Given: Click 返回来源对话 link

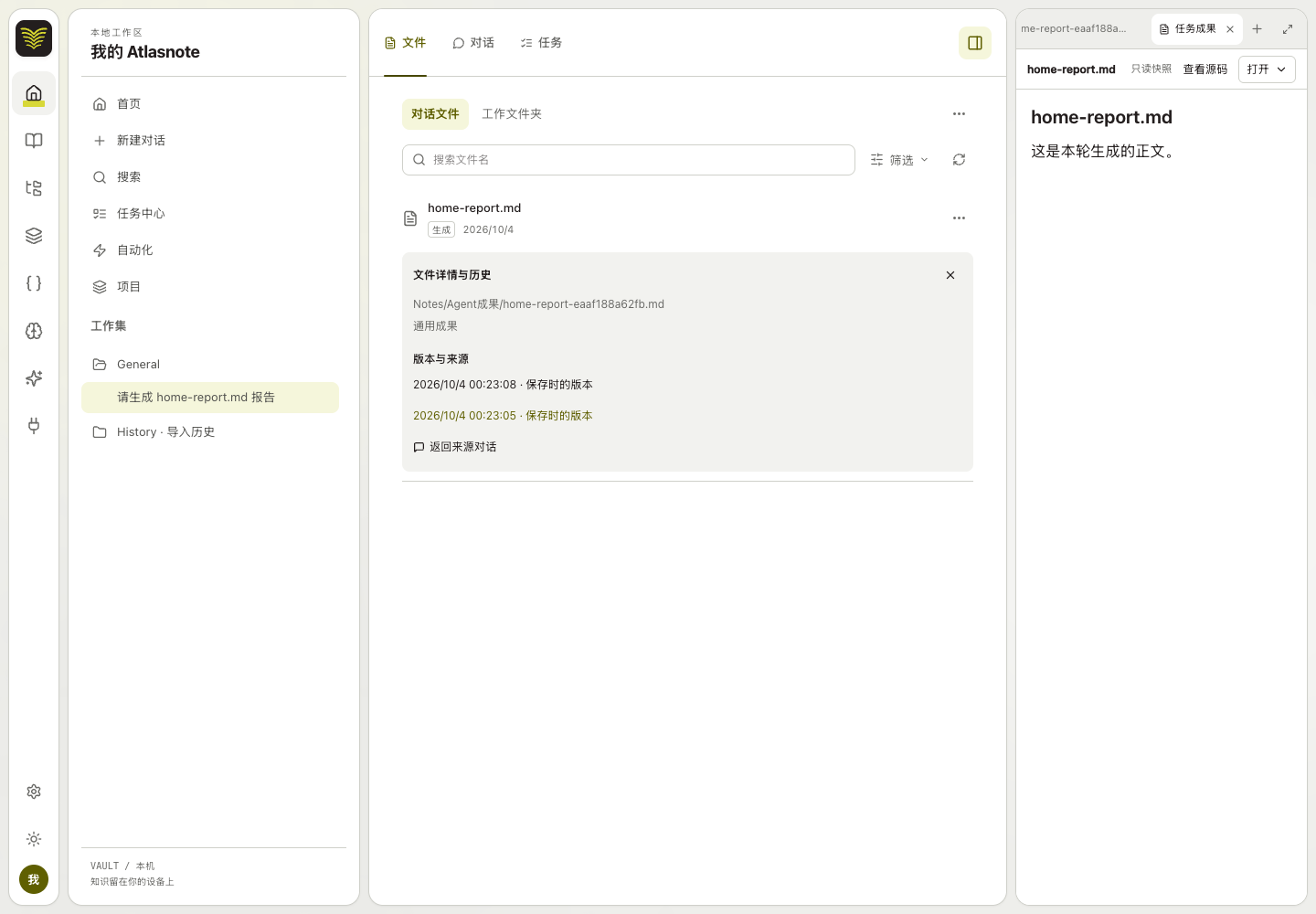Looking at the screenshot, I should (x=455, y=447).
